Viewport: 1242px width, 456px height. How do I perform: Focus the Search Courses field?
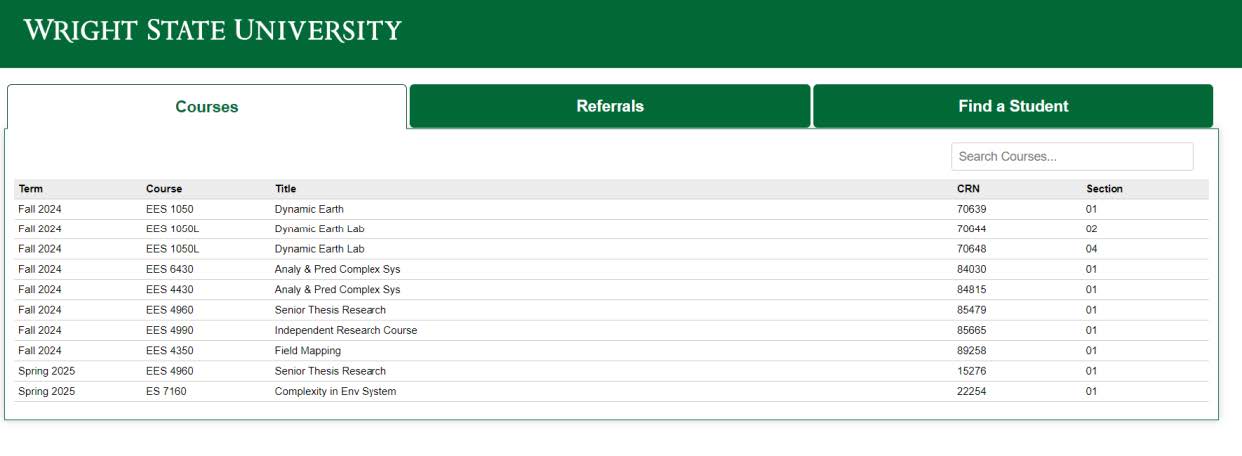coord(1071,157)
